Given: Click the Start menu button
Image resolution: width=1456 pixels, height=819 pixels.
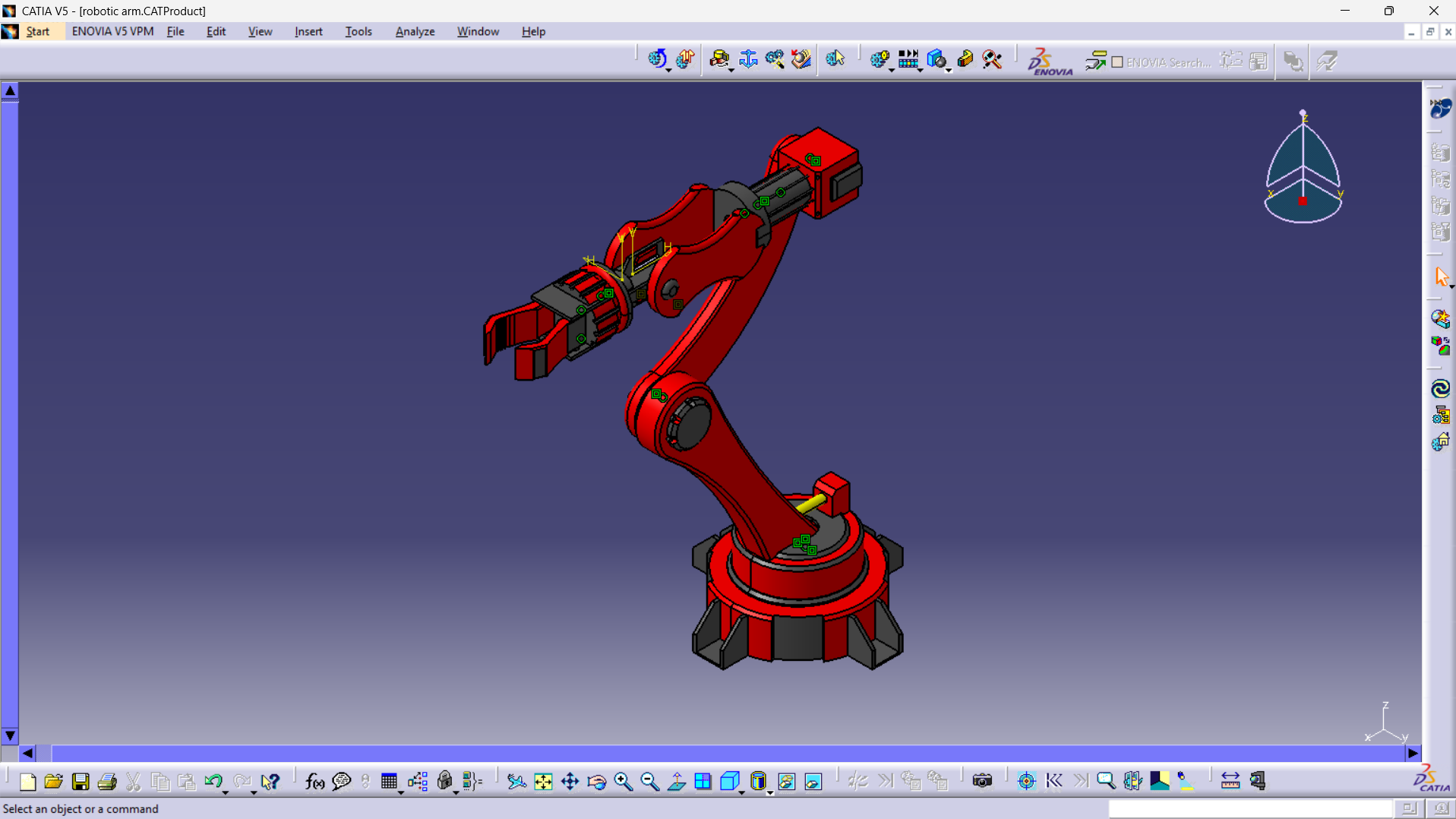Looking at the screenshot, I should click(x=37, y=31).
